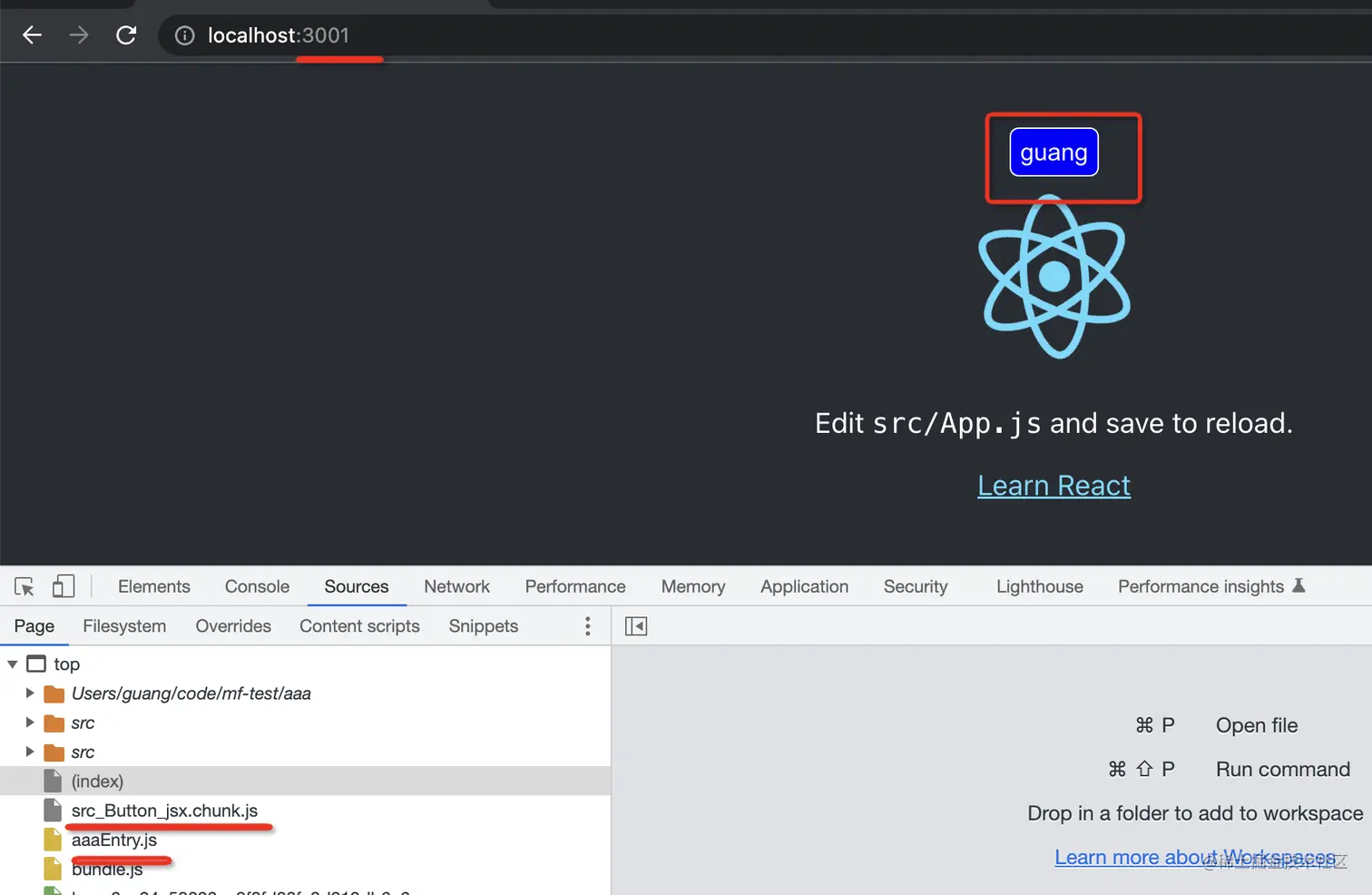Open the bundle.js file
This screenshot has height=895, width=1372.
pyautogui.click(x=305, y=869)
